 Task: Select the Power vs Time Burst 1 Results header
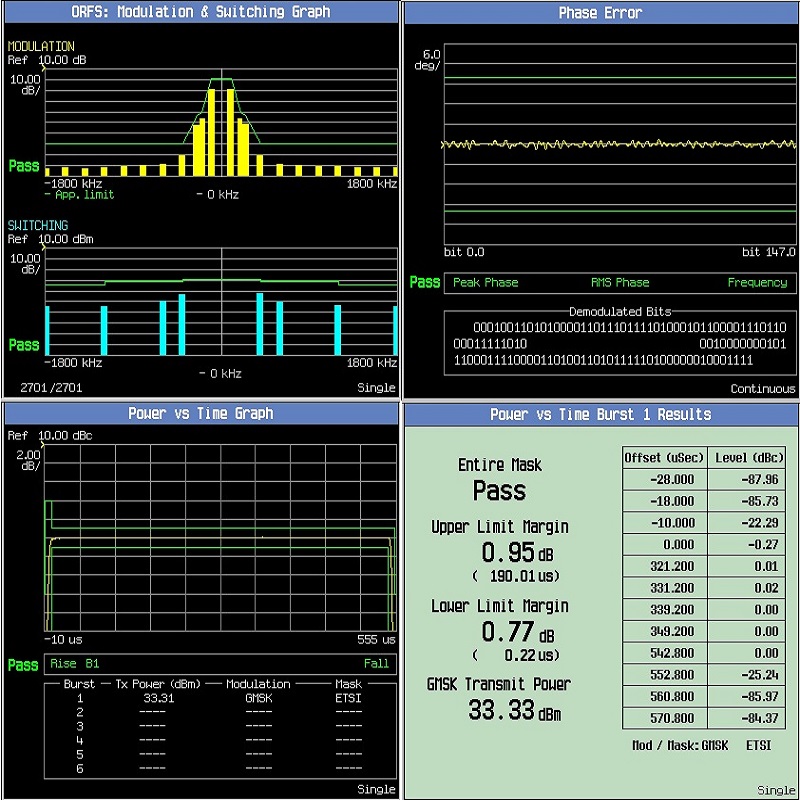[x=600, y=414]
